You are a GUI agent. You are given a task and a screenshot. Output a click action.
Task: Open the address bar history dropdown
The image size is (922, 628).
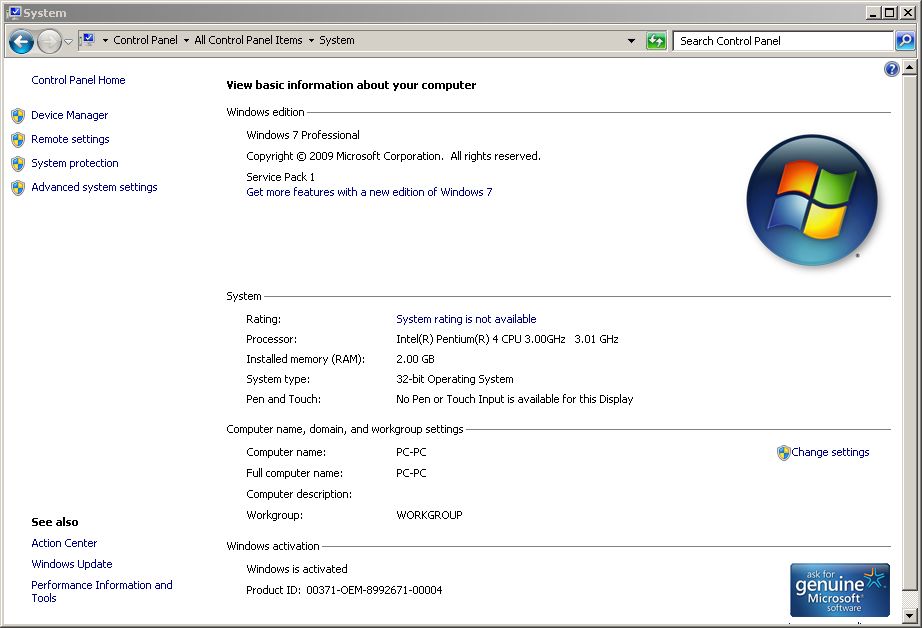(631, 41)
